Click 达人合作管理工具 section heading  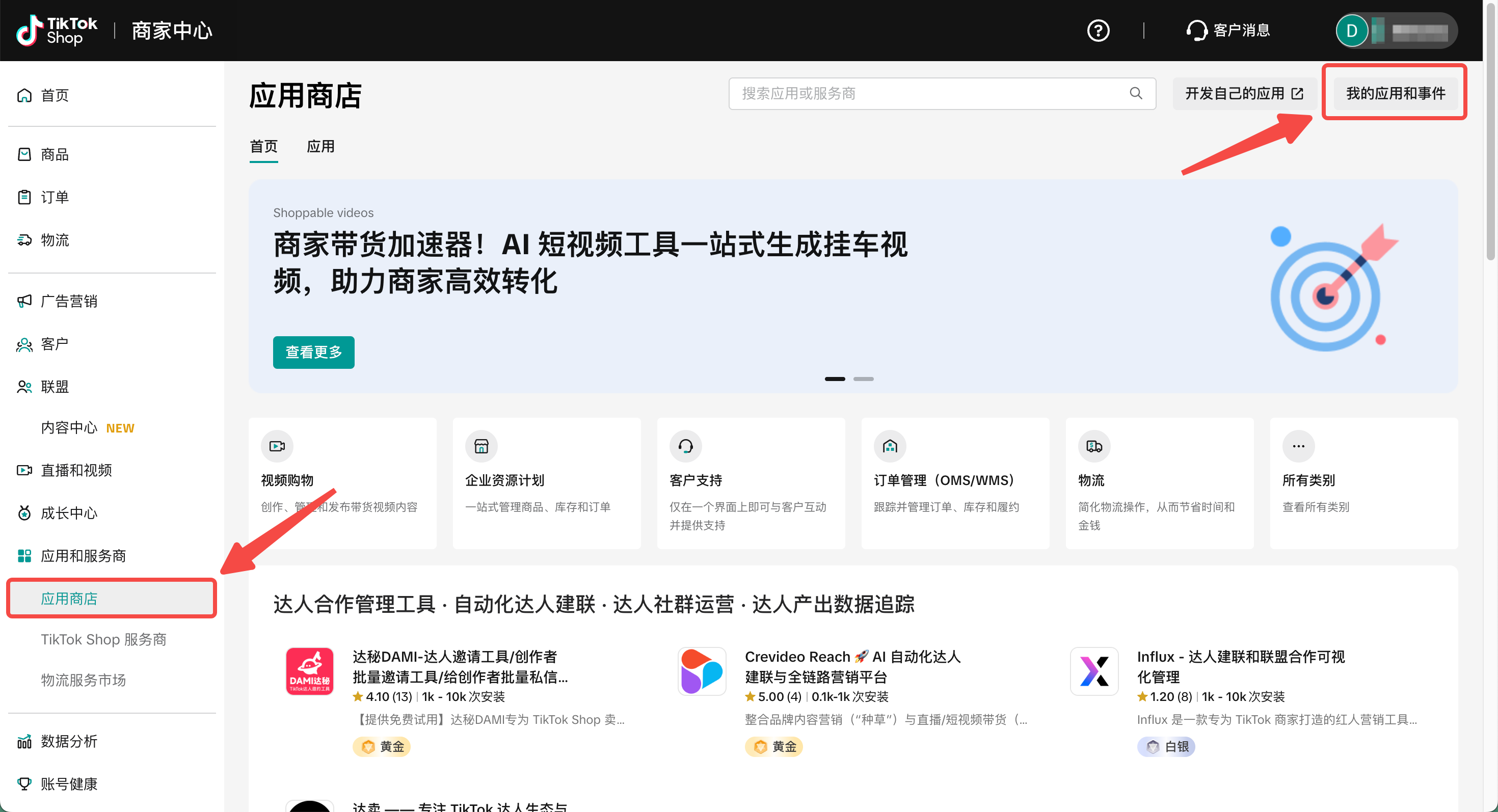(594, 604)
